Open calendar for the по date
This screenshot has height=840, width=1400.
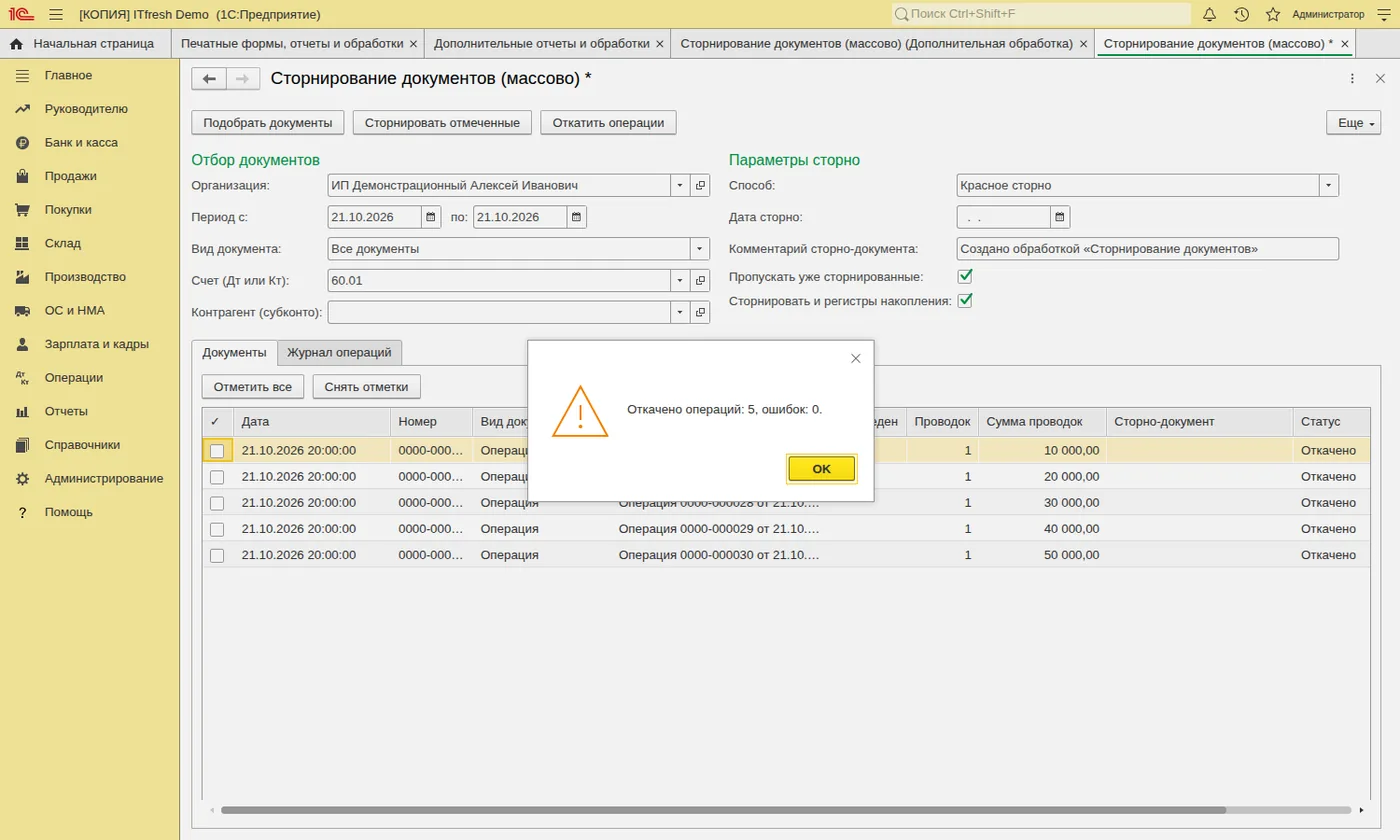[x=577, y=217]
